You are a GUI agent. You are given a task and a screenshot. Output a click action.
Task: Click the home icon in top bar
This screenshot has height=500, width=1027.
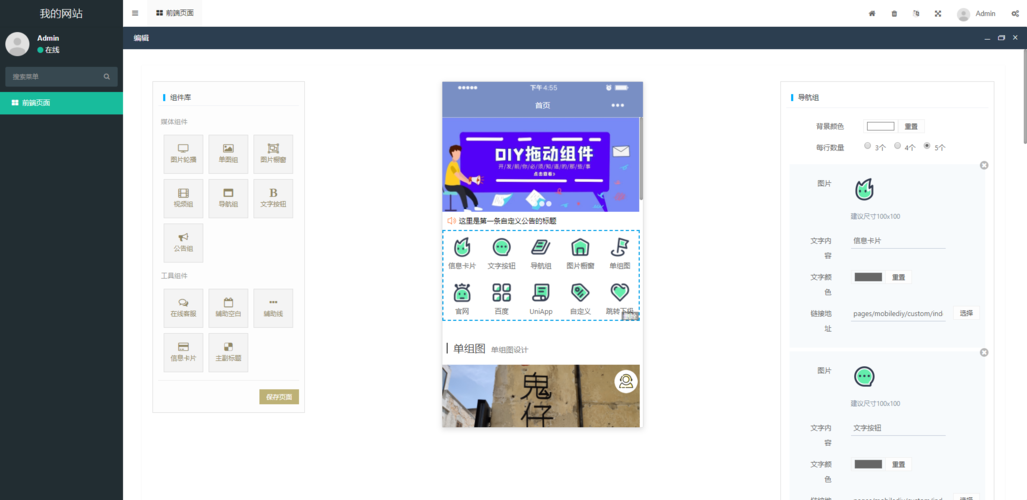872,13
